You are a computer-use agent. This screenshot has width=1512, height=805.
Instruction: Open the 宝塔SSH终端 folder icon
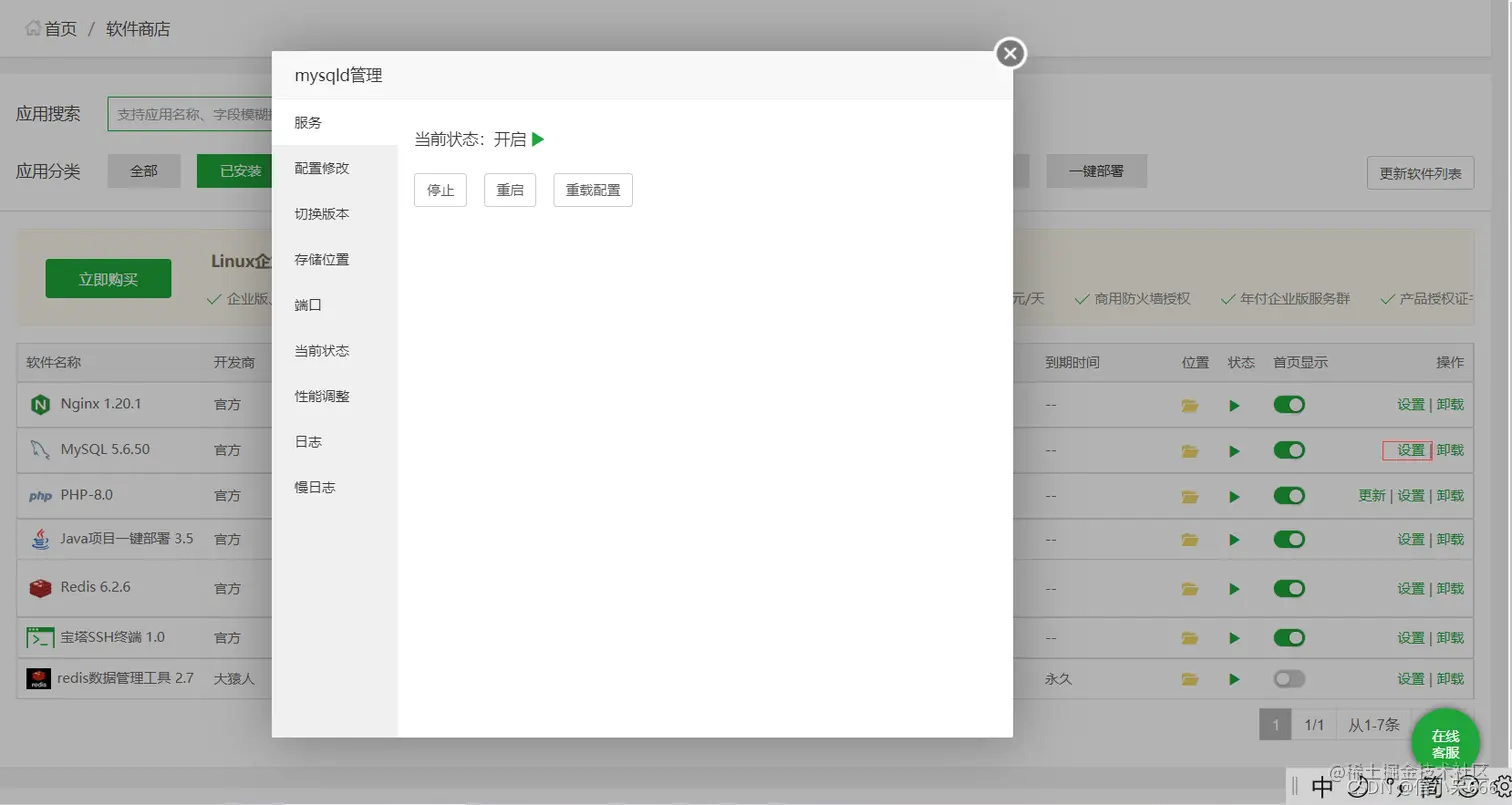pyautogui.click(x=1189, y=638)
